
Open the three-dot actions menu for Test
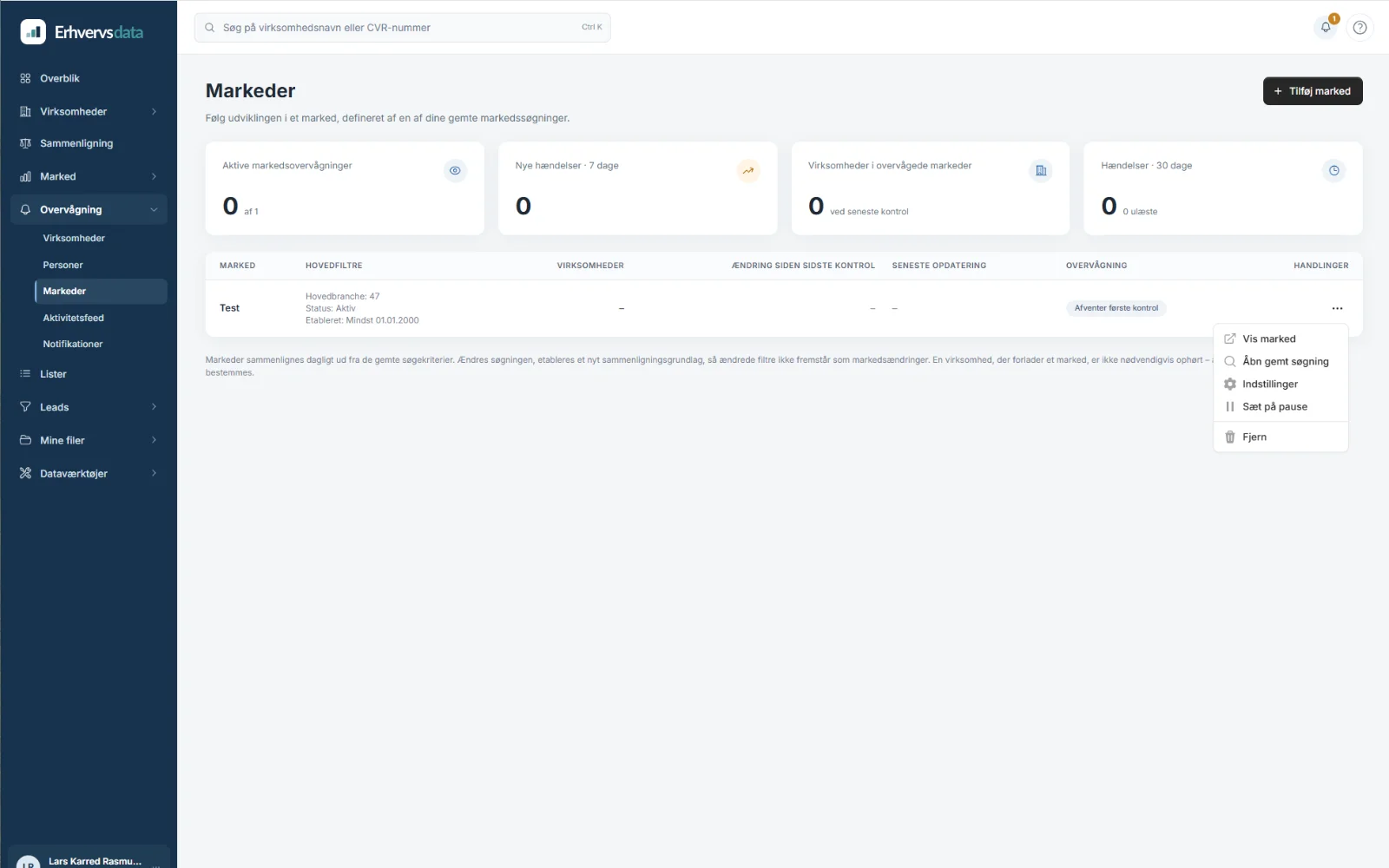[x=1337, y=308]
